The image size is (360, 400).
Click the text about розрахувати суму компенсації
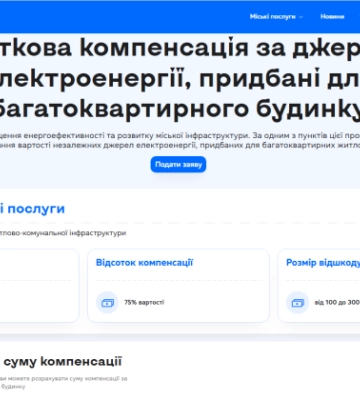point(63,382)
